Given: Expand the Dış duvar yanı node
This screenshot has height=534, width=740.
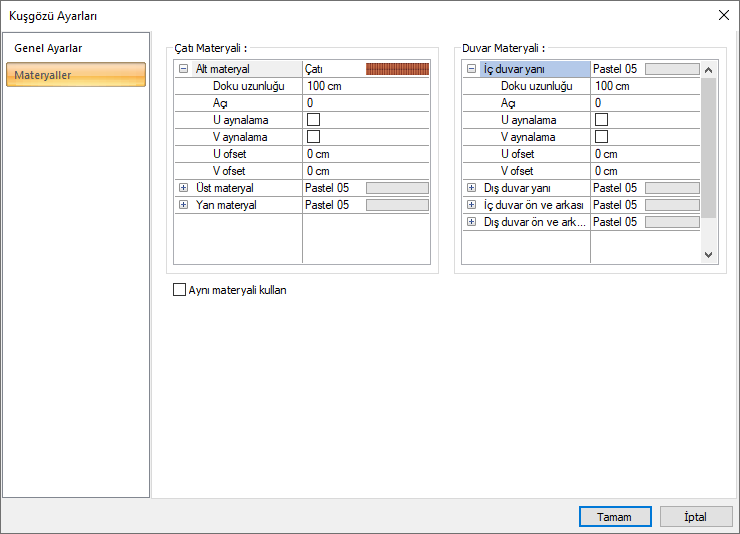Looking at the screenshot, I should pos(471,188).
